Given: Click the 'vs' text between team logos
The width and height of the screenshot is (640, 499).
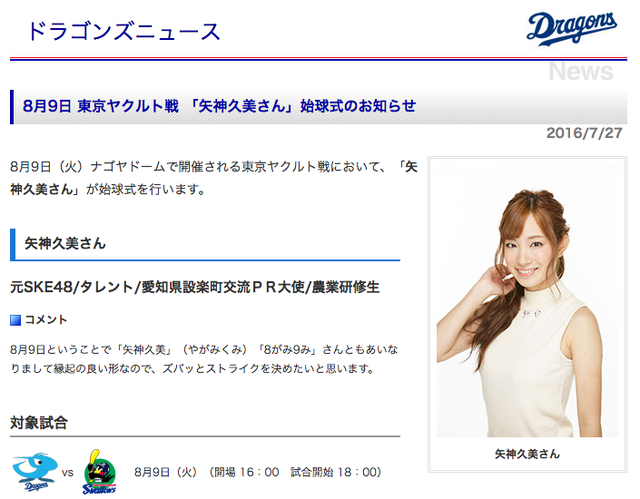Looking at the screenshot, I should point(68,472).
